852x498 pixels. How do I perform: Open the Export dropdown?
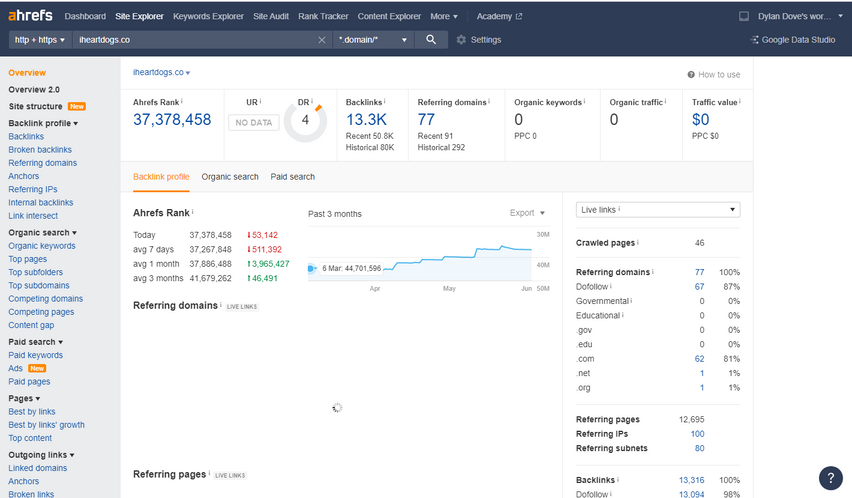click(527, 213)
